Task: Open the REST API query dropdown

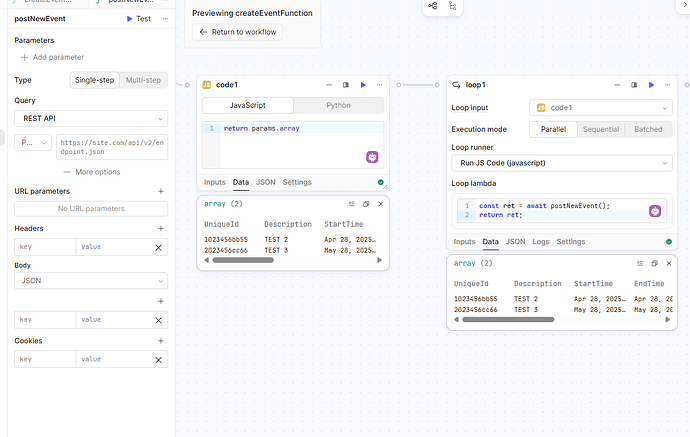Action: click(x=91, y=118)
